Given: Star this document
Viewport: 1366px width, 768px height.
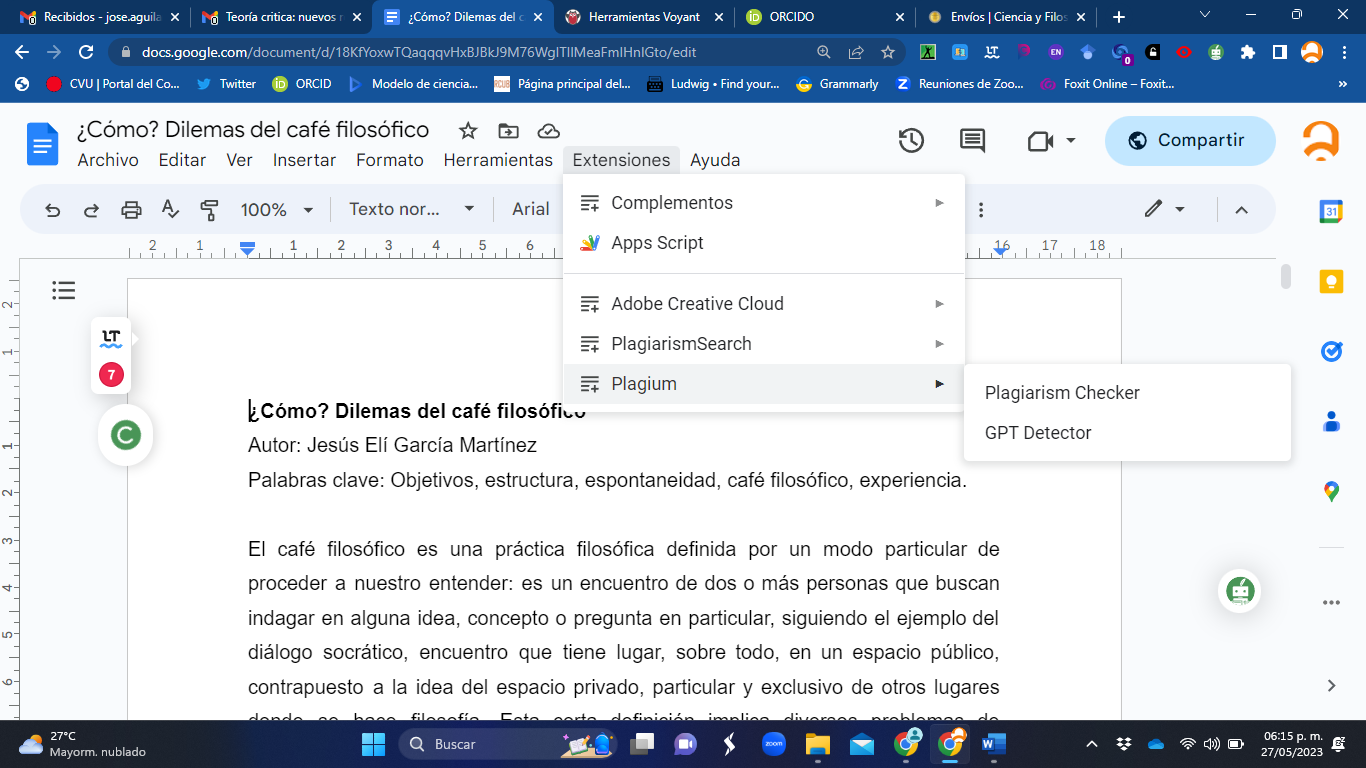Looking at the screenshot, I should click(x=467, y=131).
